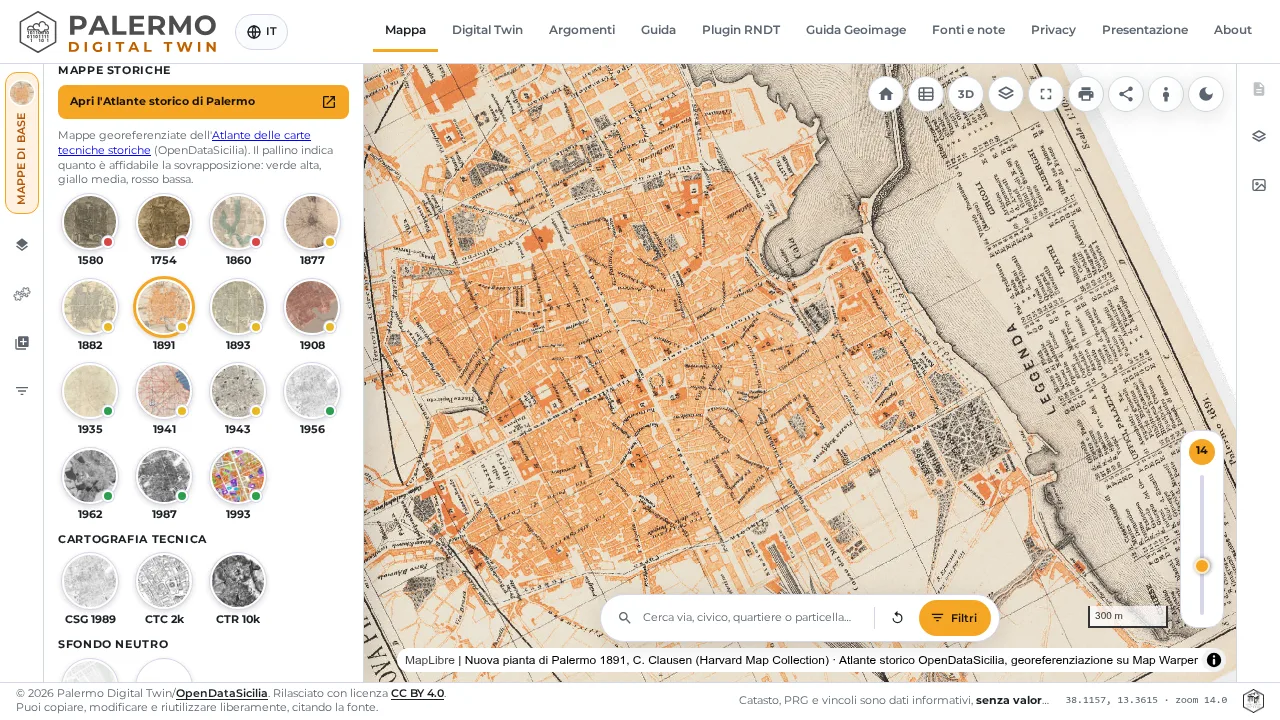1280x720 pixels.
Task: Switch map to 3D view
Action: (966, 94)
